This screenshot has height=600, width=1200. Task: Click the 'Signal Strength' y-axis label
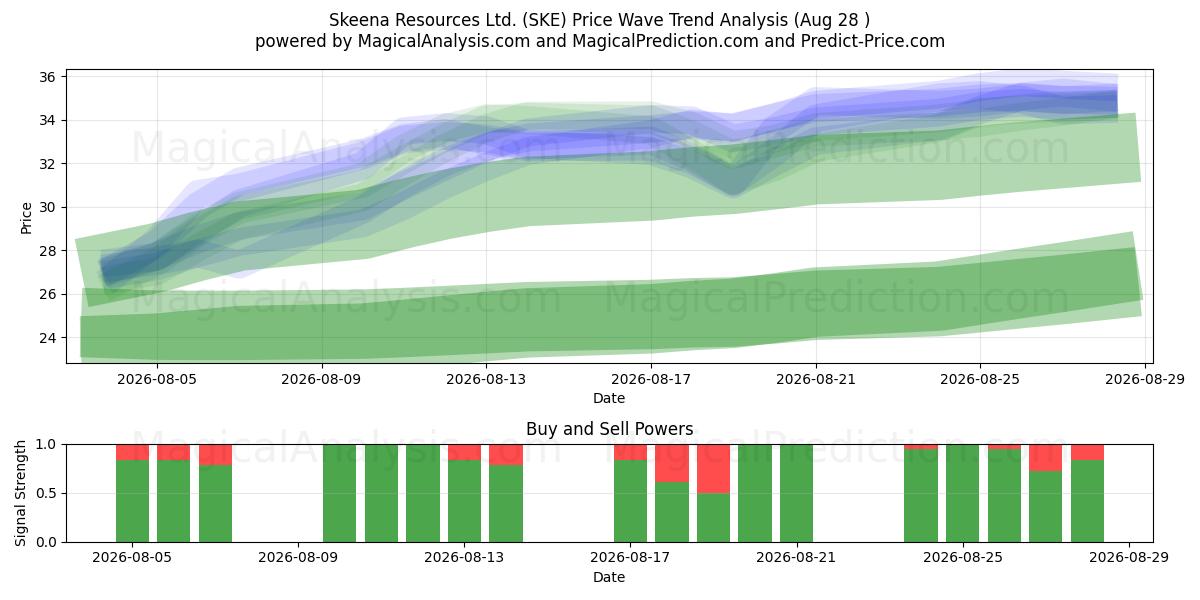[22, 493]
